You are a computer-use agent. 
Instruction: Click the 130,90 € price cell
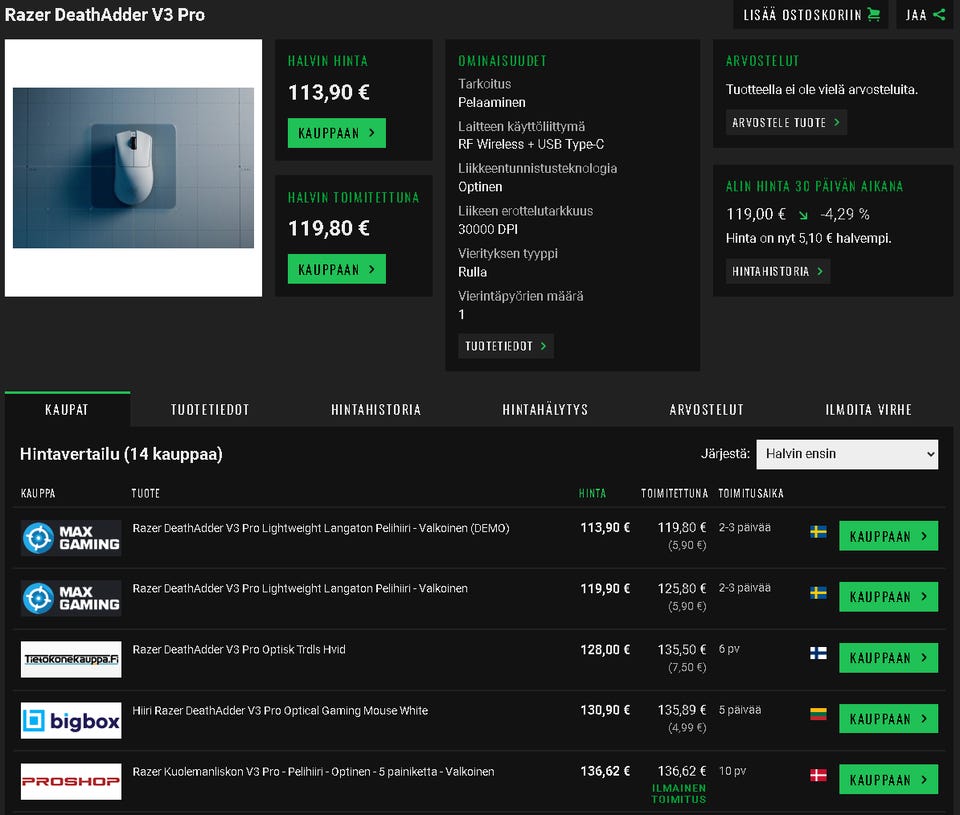click(x=605, y=710)
